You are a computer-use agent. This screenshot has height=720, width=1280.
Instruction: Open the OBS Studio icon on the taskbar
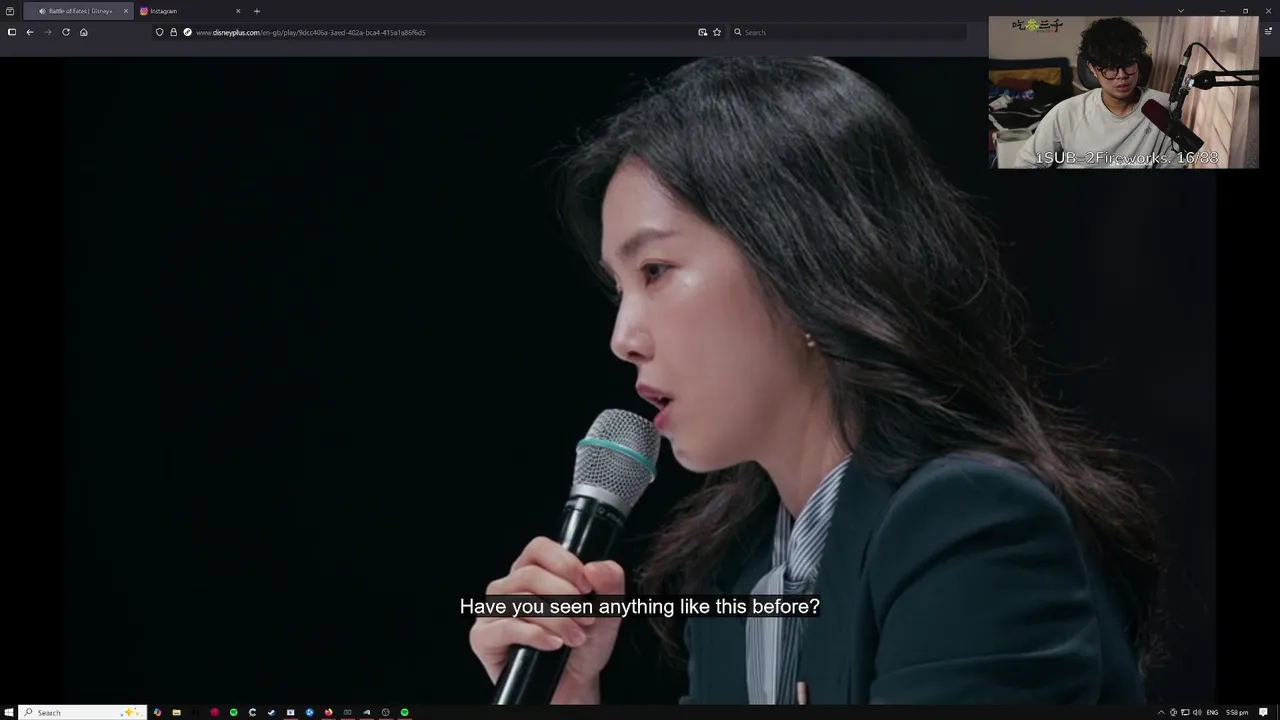tap(386, 712)
